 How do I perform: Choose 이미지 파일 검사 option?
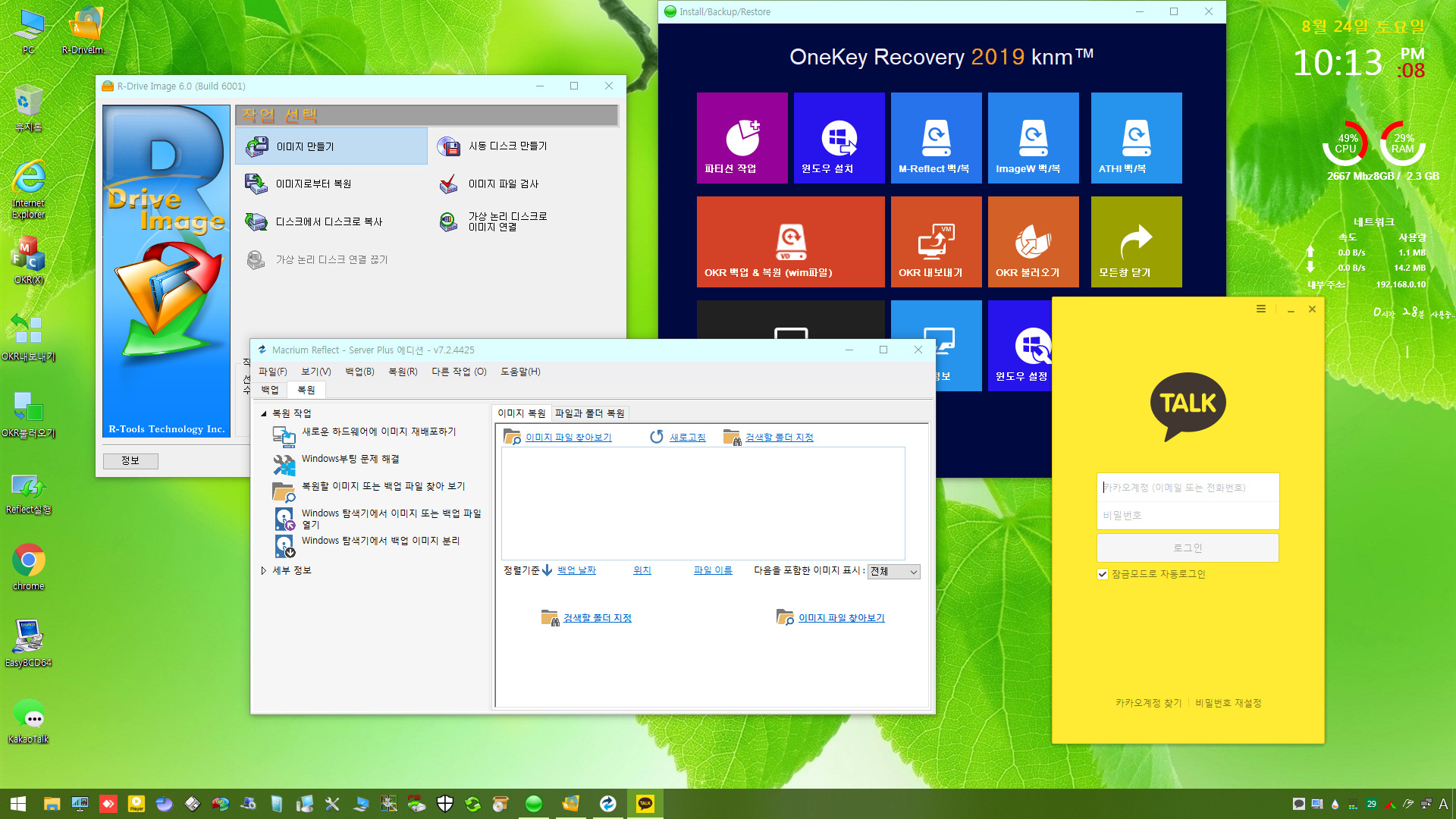pyautogui.click(x=489, y=184)
